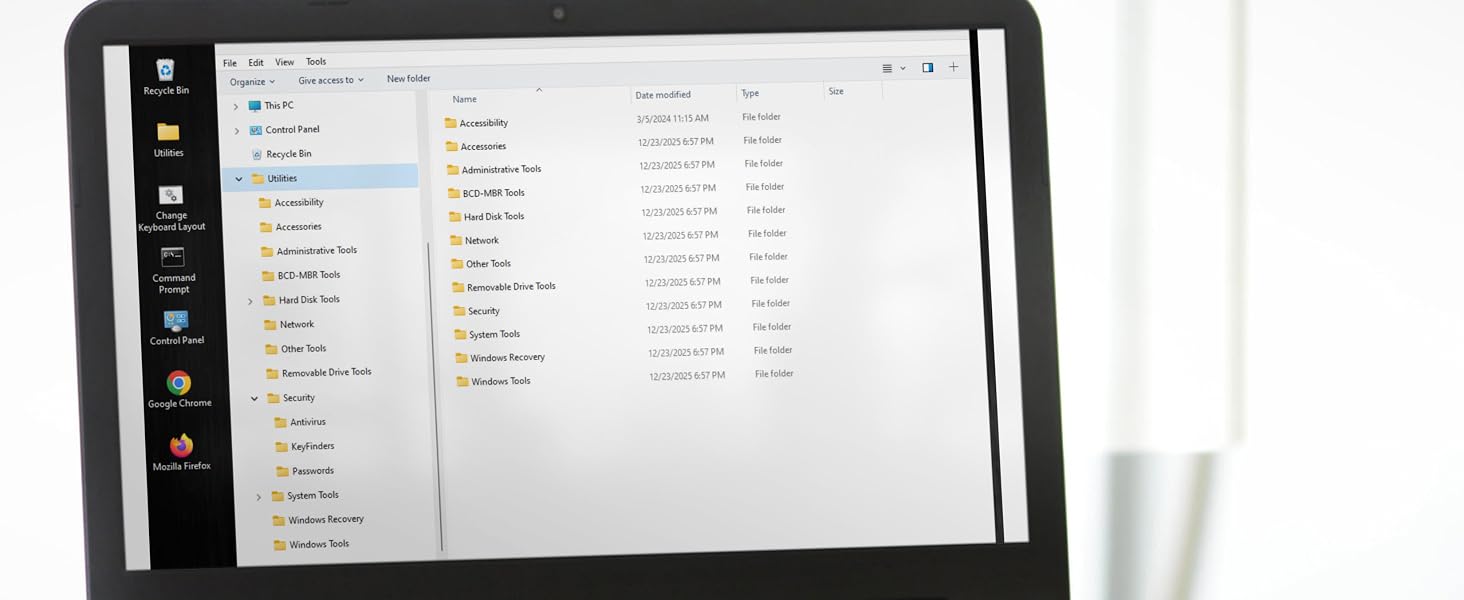Select Network in the navigation tree

pyautogui.click(x=297, y=324)
